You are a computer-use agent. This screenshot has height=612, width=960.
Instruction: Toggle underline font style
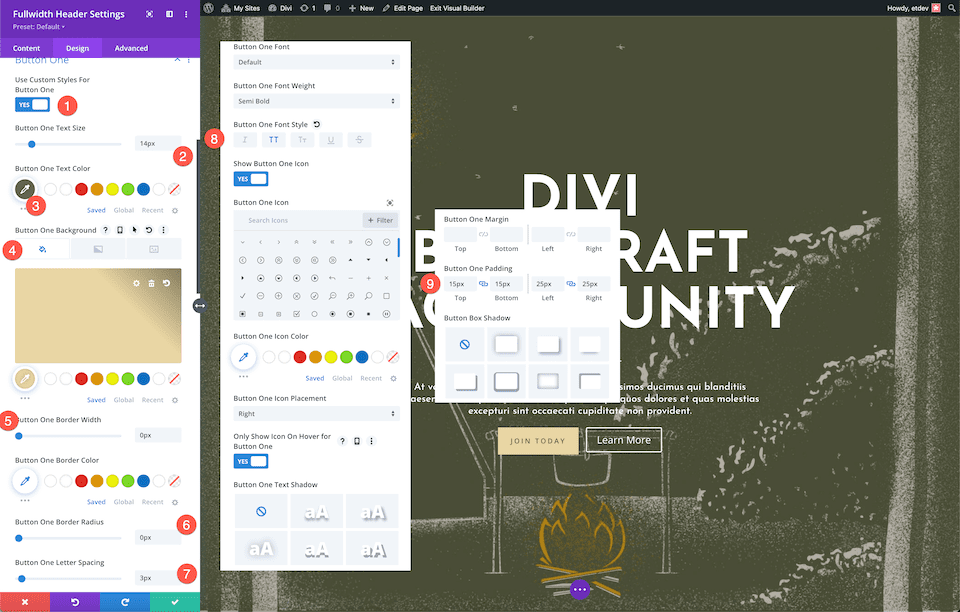[331, 140]
